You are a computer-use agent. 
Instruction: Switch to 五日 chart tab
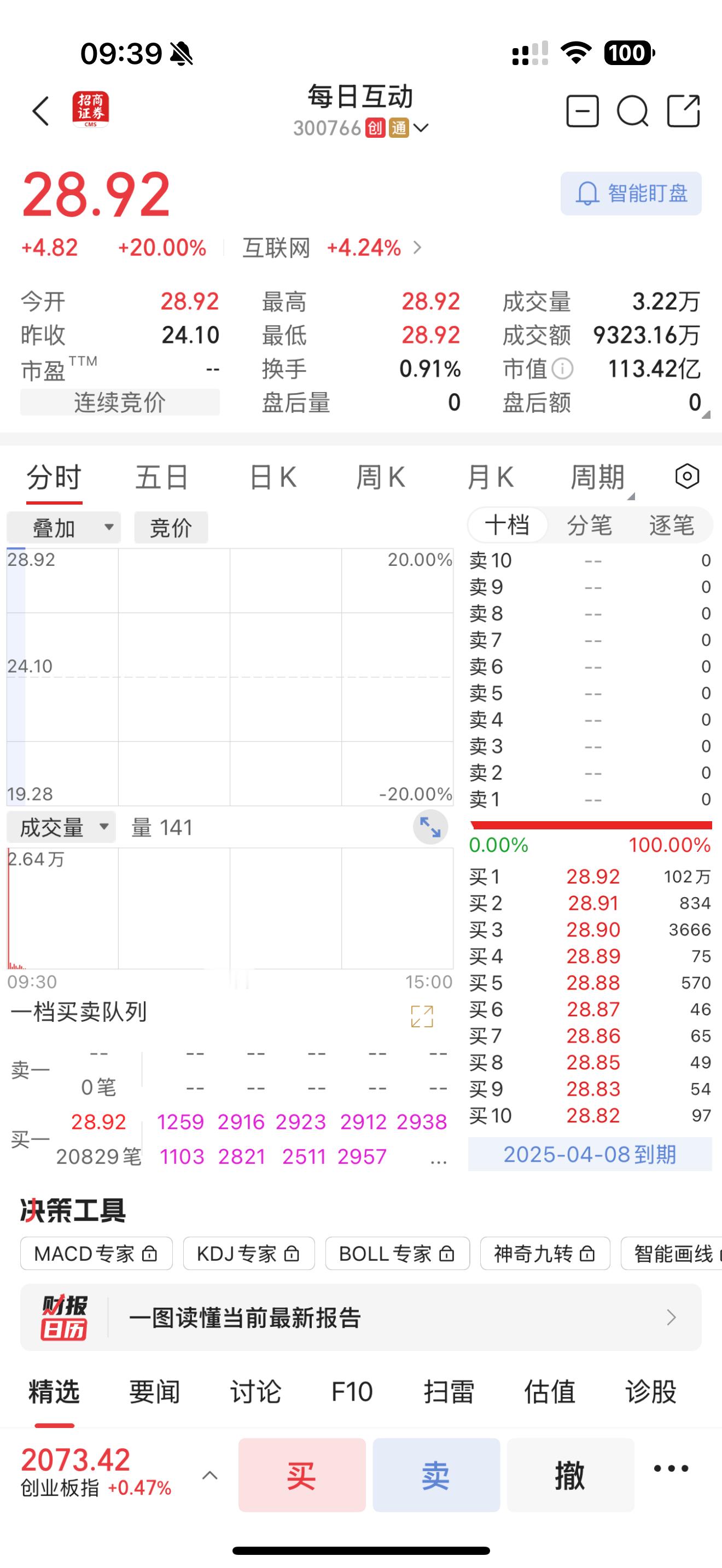pos(162,477)
